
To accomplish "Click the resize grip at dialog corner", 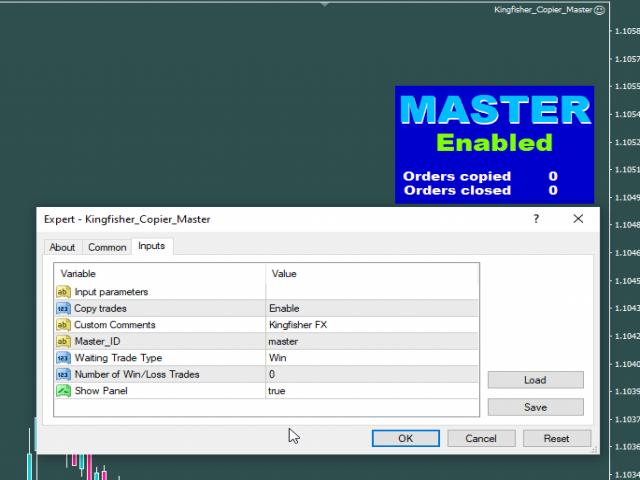I will [594, 449].
